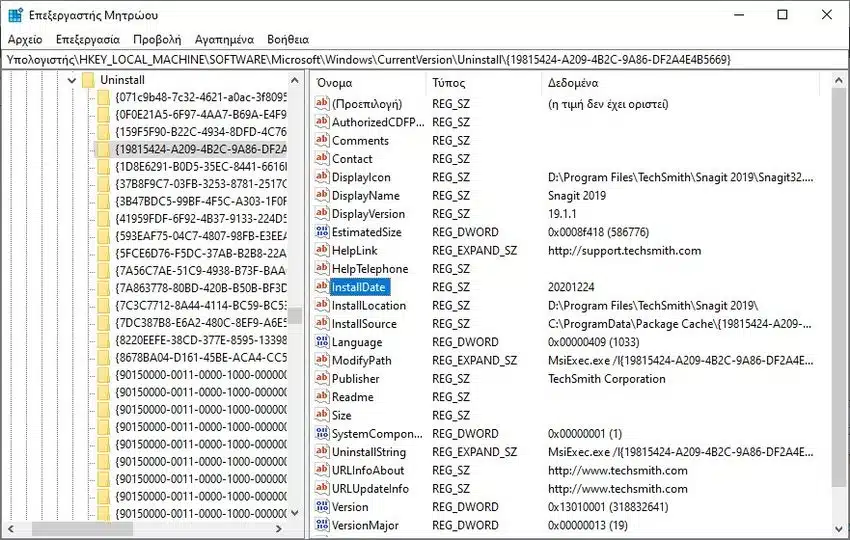Open the Αρχείο menu

25,39
